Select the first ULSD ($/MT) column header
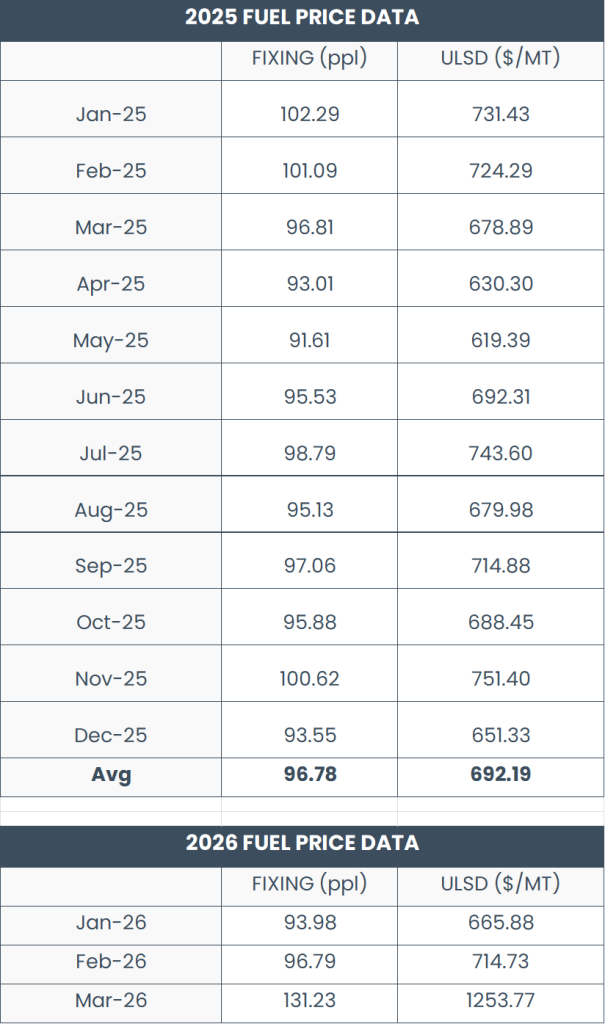Screen dimensions: 605x1024 pyautogui.click(x=500, y=58)
